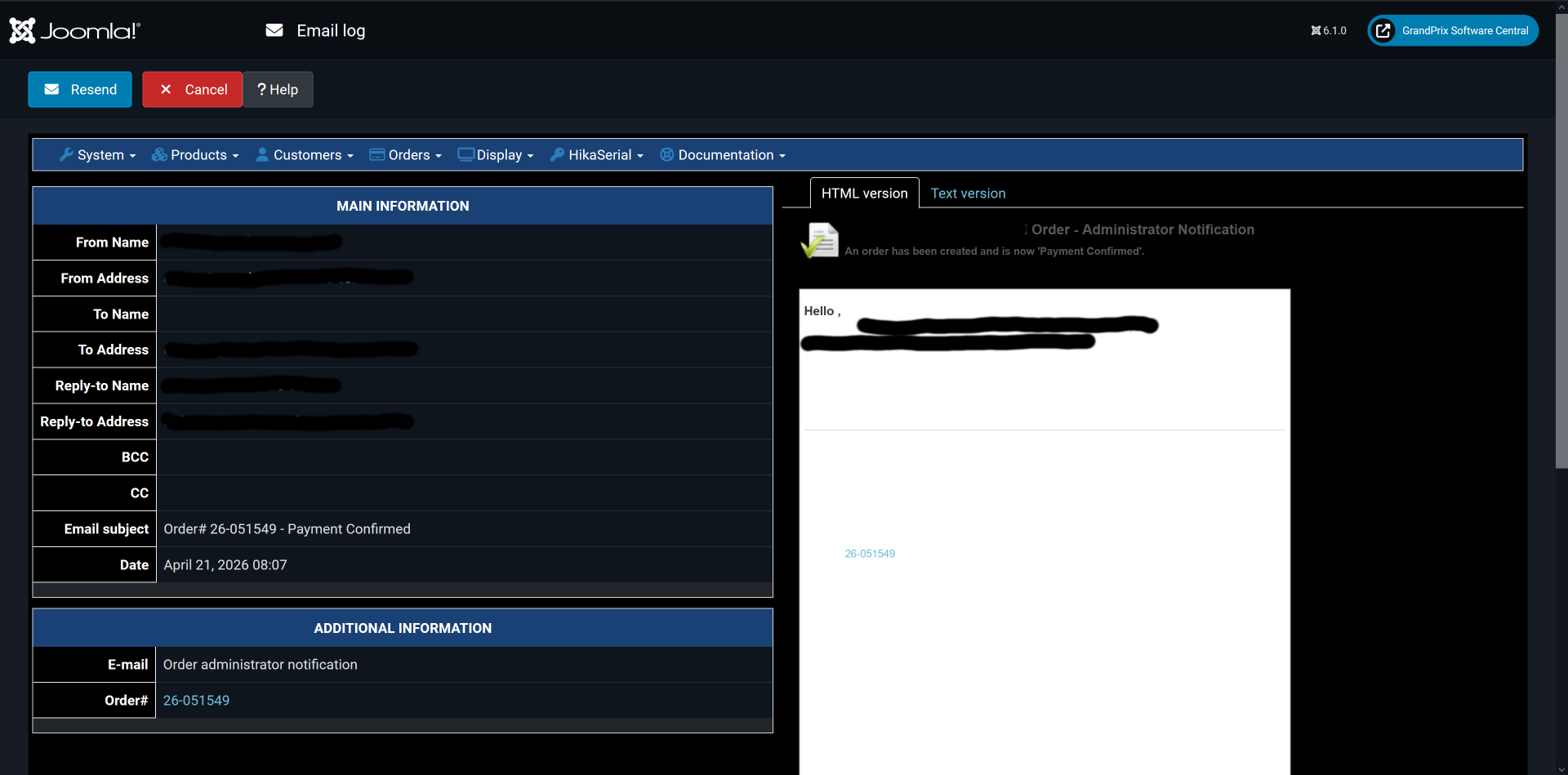The height and width of the screenshot is (775, 1568).
Task: Expand the Documentation menu
Action: 723,155
